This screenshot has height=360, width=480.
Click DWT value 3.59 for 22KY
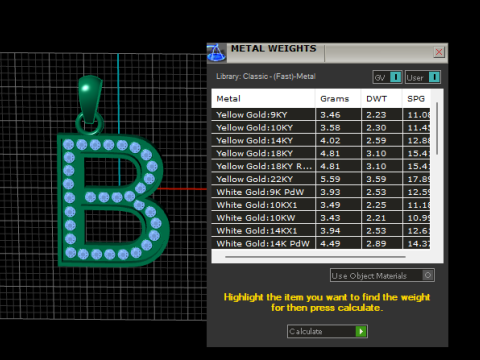[x=376, y=179]
